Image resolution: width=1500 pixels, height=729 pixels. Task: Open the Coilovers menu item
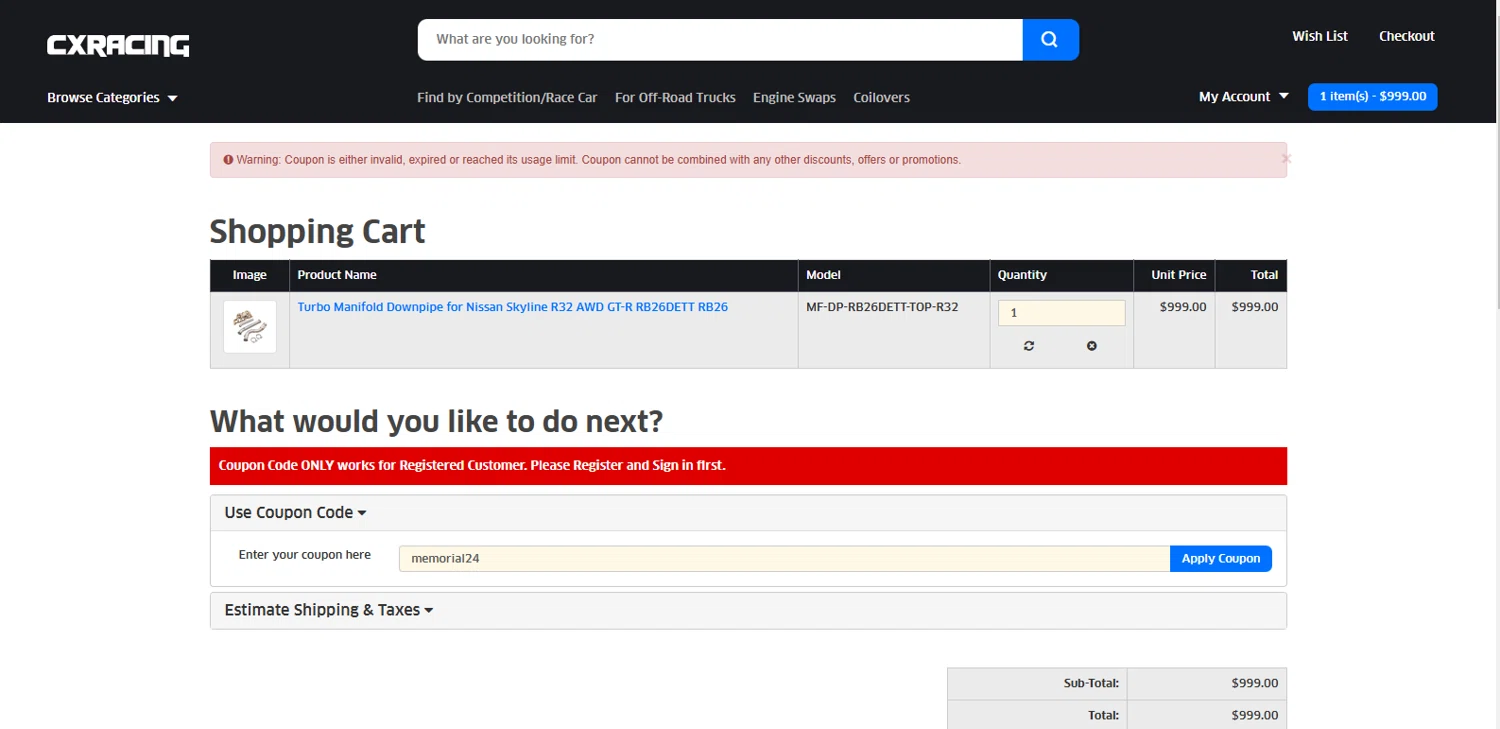click(881, 97)
